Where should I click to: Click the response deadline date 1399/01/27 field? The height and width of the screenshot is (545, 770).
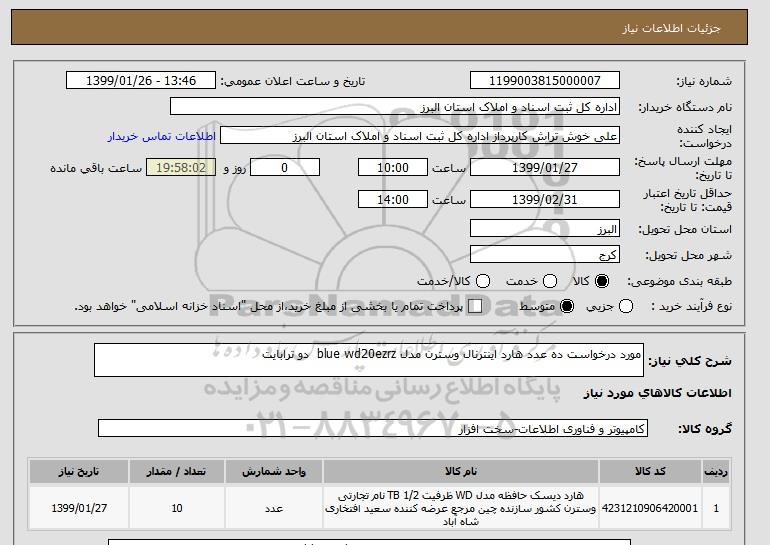point(545,167)
